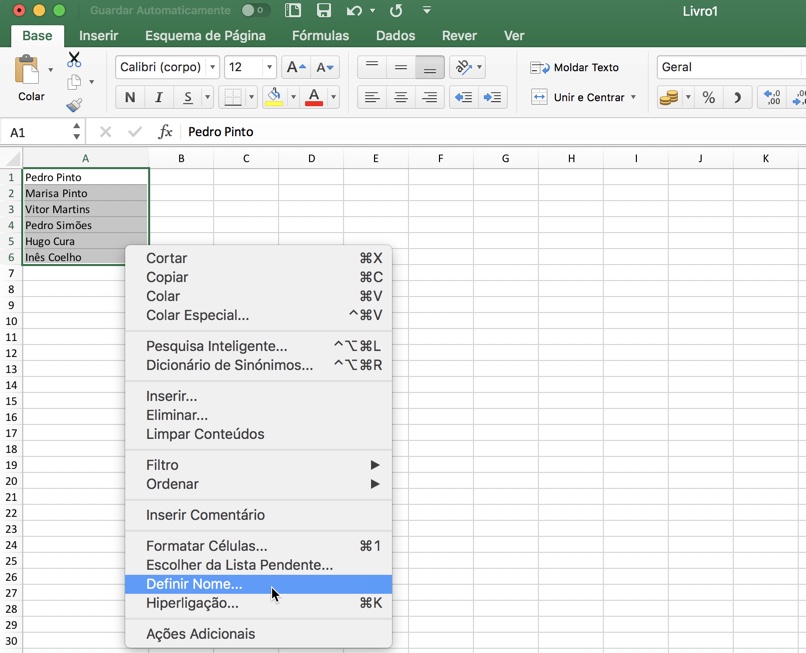
Task: Toggle center text alignment
Action: click(x=401, y=97)
